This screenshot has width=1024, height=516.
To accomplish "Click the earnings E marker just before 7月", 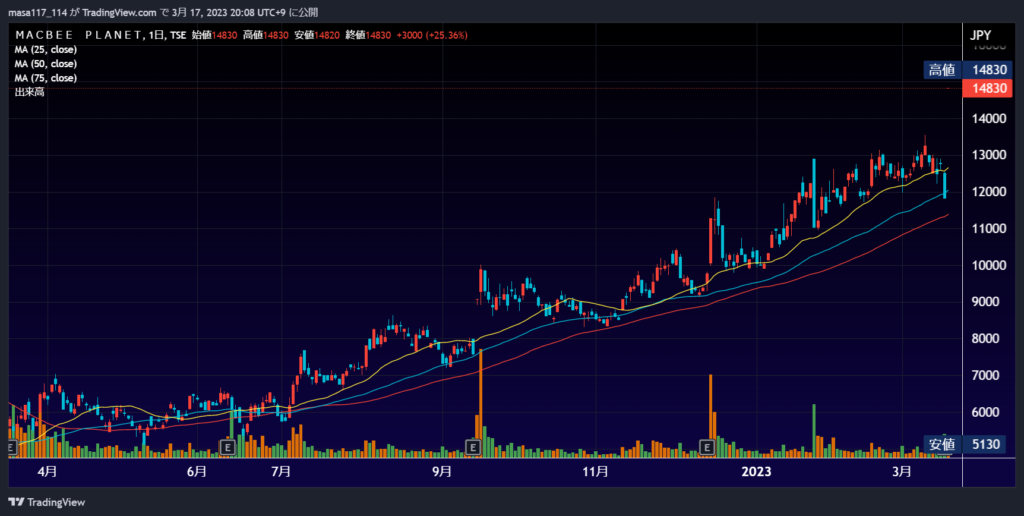I will tap(227, 447).
